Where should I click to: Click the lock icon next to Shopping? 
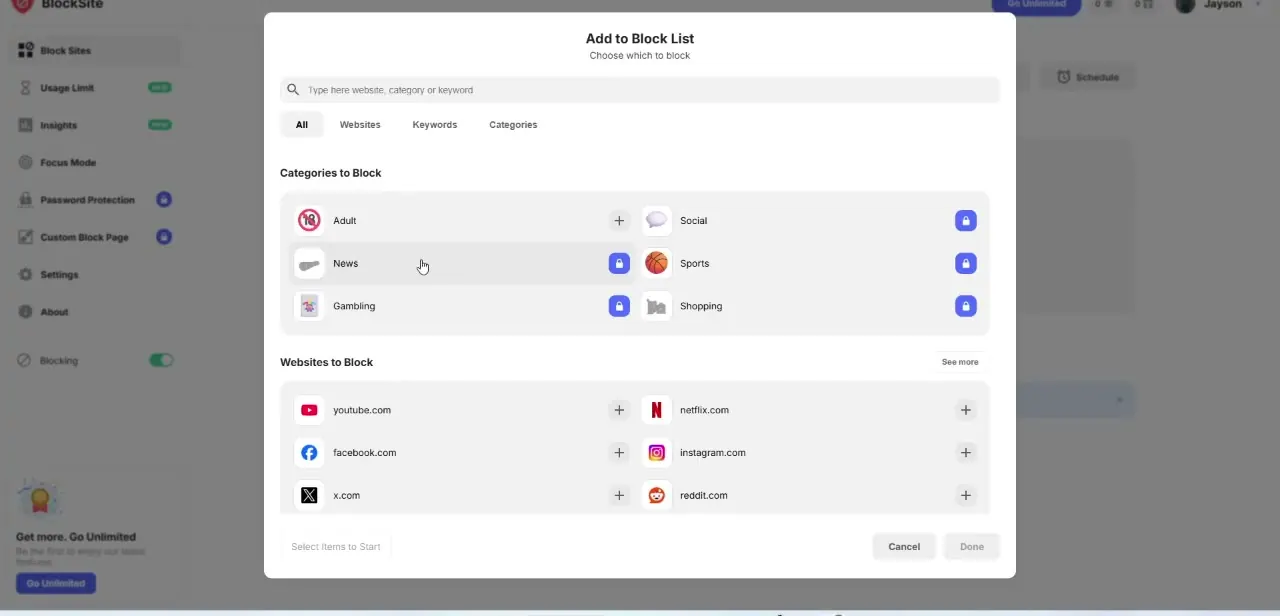pos(965,306)
